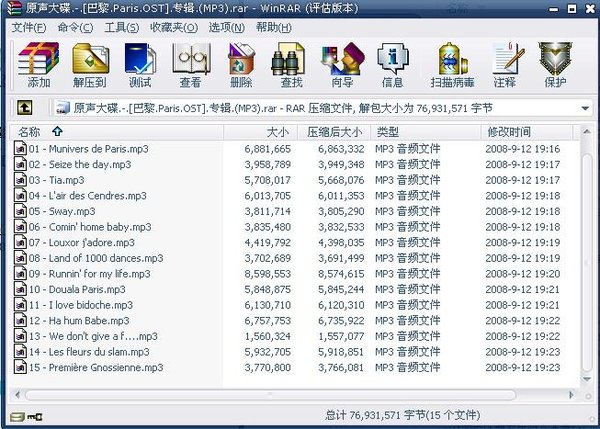This screenshot has height=429, width=600.
Task: Open the 工具(S) menu
Action: tap(122, 28)
